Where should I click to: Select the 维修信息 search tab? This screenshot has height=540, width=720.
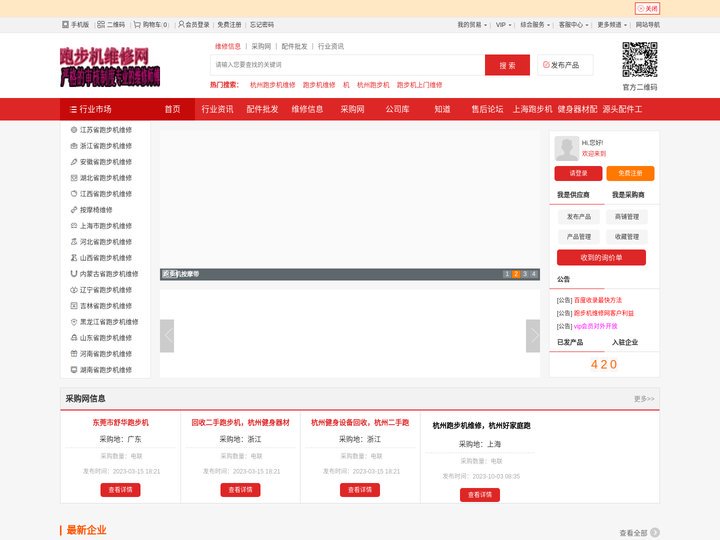click(x=228, y=46)
